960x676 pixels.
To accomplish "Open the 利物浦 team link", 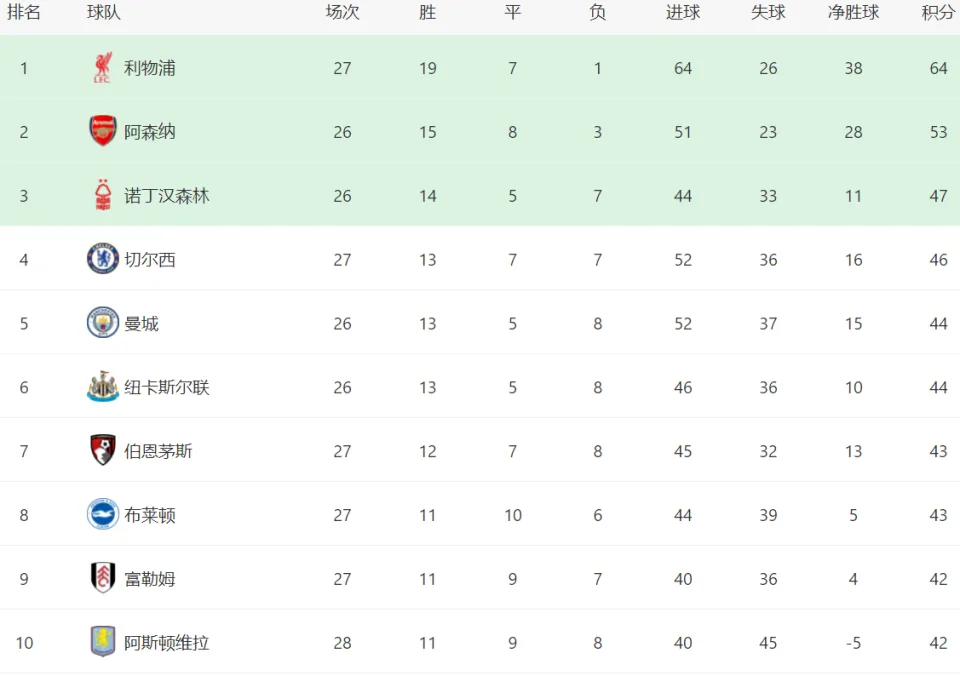I will click(x=150, y=68).
